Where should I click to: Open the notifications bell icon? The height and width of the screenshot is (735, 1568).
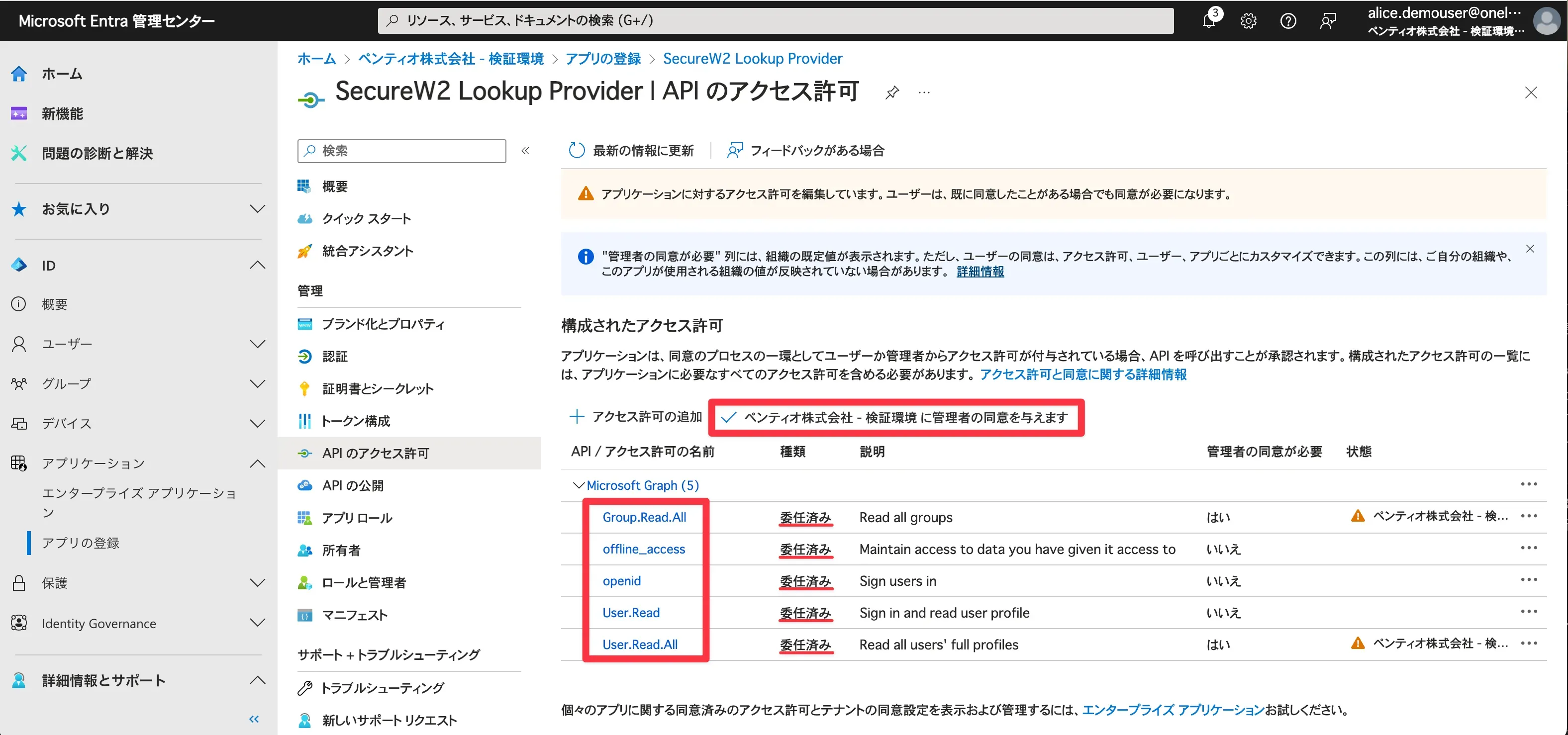click(1209, 21)
